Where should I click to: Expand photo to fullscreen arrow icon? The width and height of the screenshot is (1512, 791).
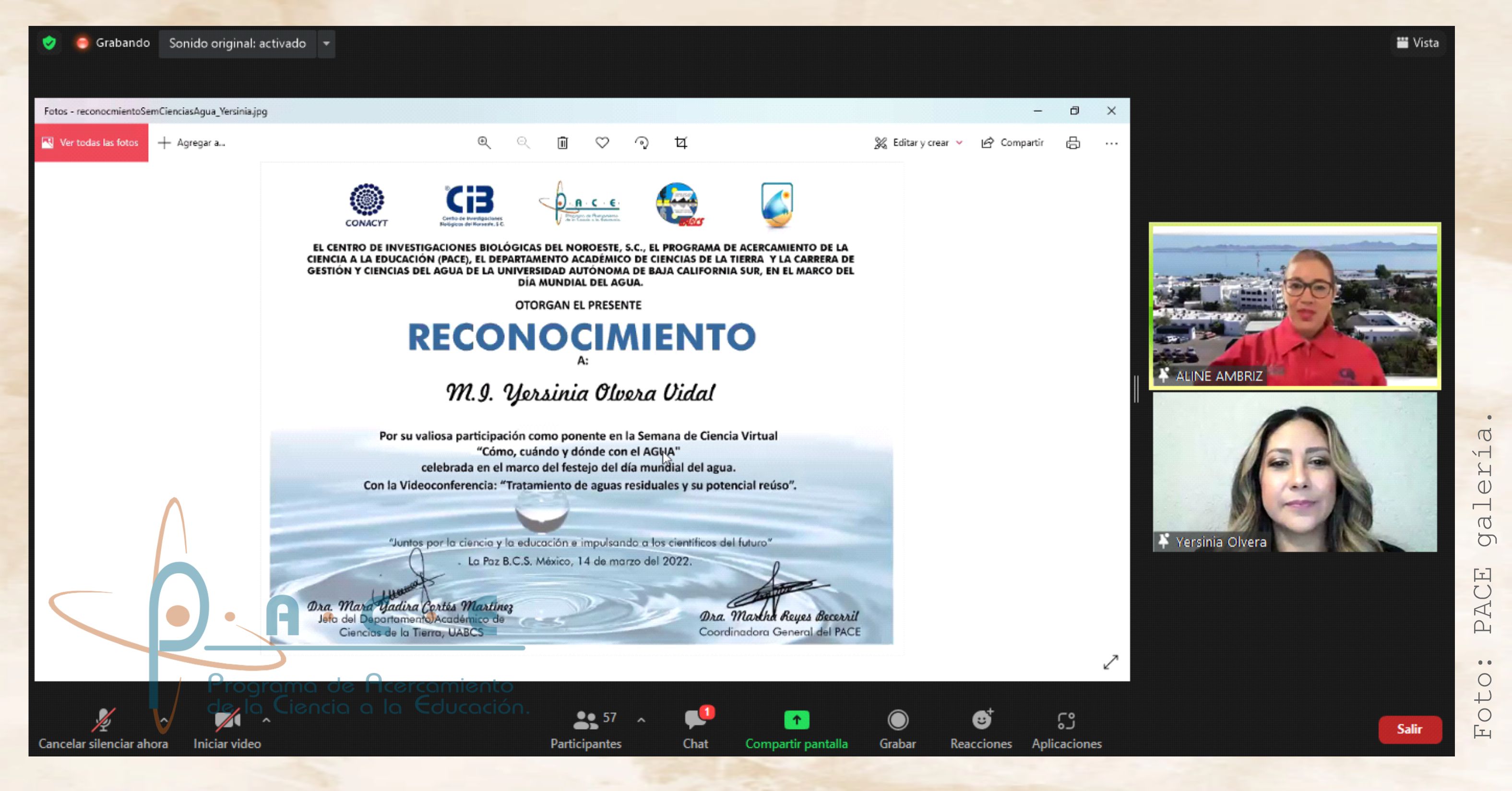pyautogui.click(x=1110, y=662)
